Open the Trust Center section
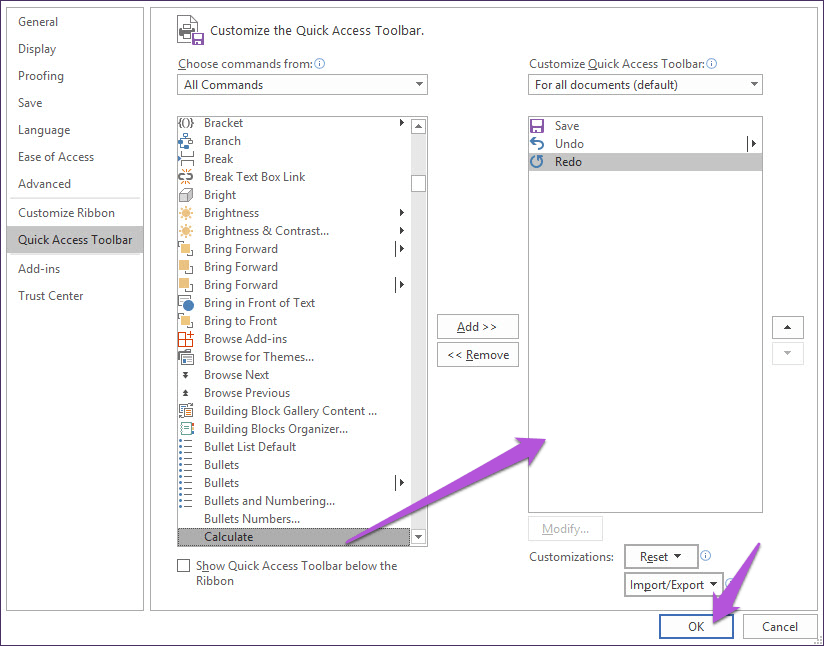 pyautogui.click(x=51, y=296)
